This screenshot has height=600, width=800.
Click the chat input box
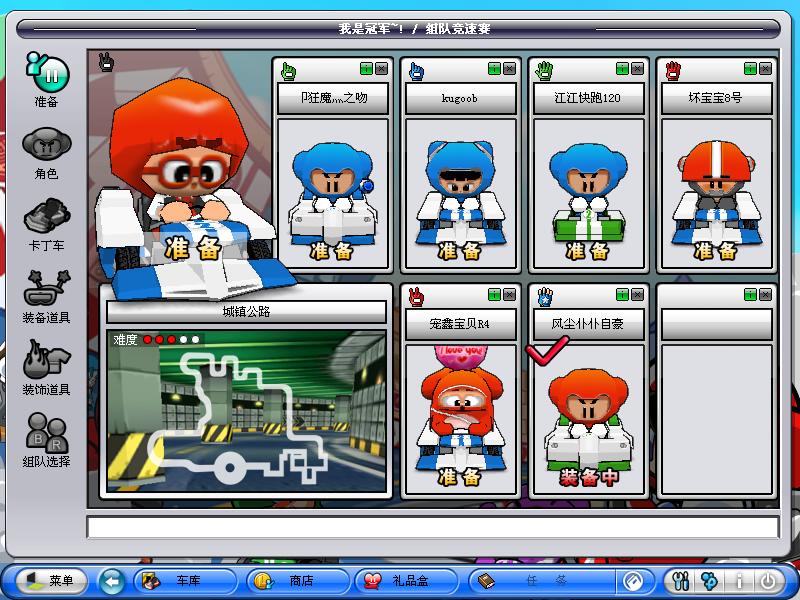tap(433, 527)
